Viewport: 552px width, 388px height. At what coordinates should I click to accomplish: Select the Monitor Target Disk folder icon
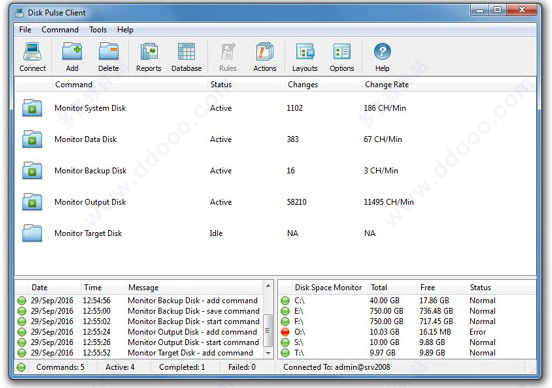[x=32, y=233]
